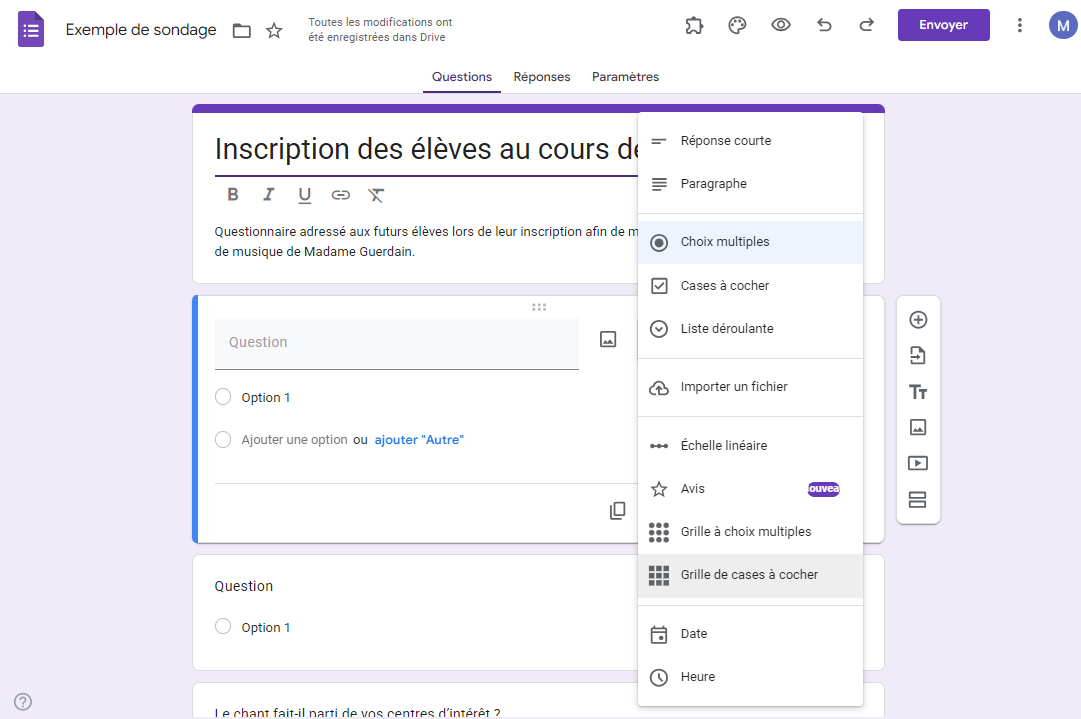Switch to the Réponses tab
The width and height of the screenshot is (1081, 719).
point(541,76)
